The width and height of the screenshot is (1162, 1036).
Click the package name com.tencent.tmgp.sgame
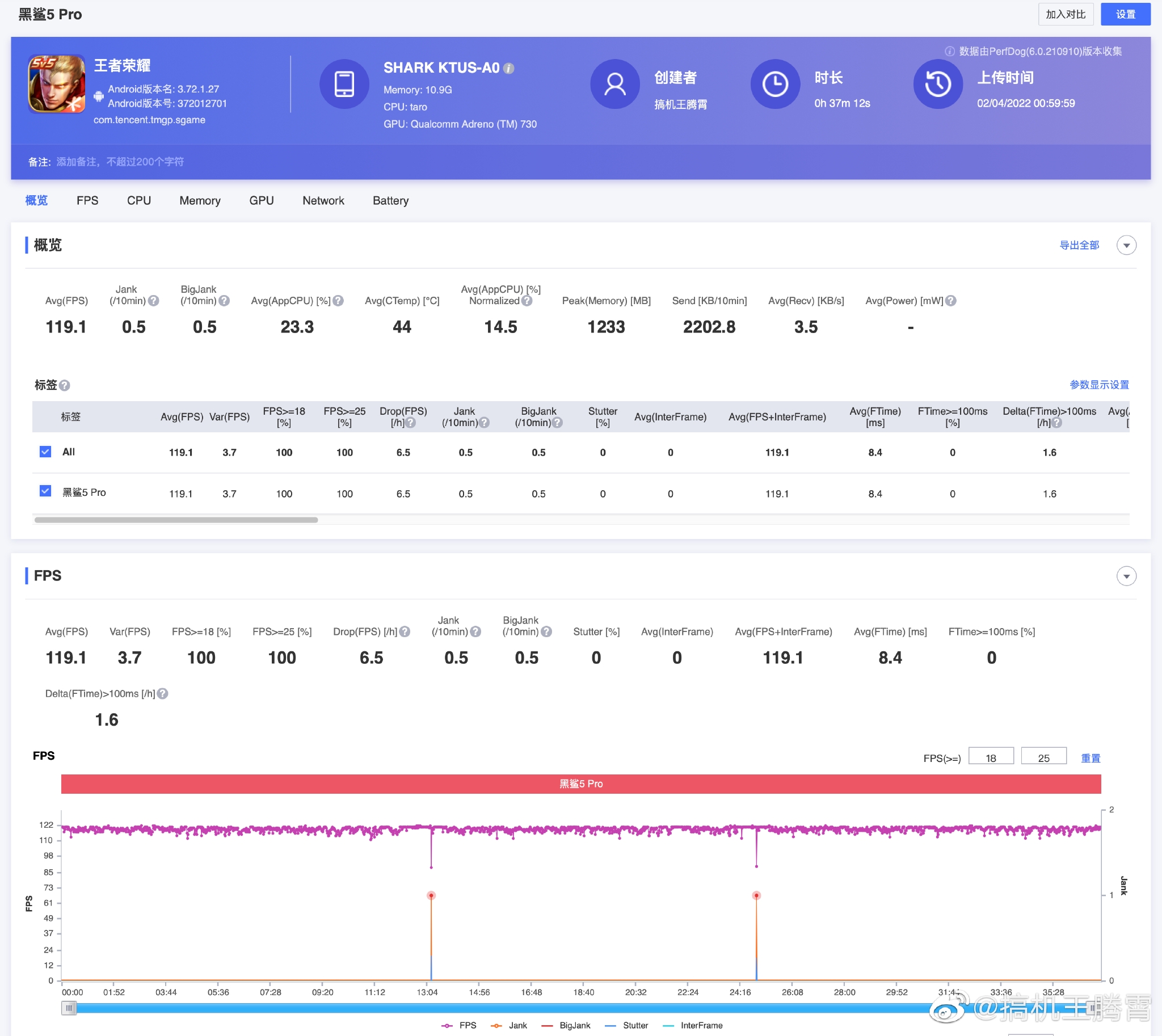[x=149, y=120]
